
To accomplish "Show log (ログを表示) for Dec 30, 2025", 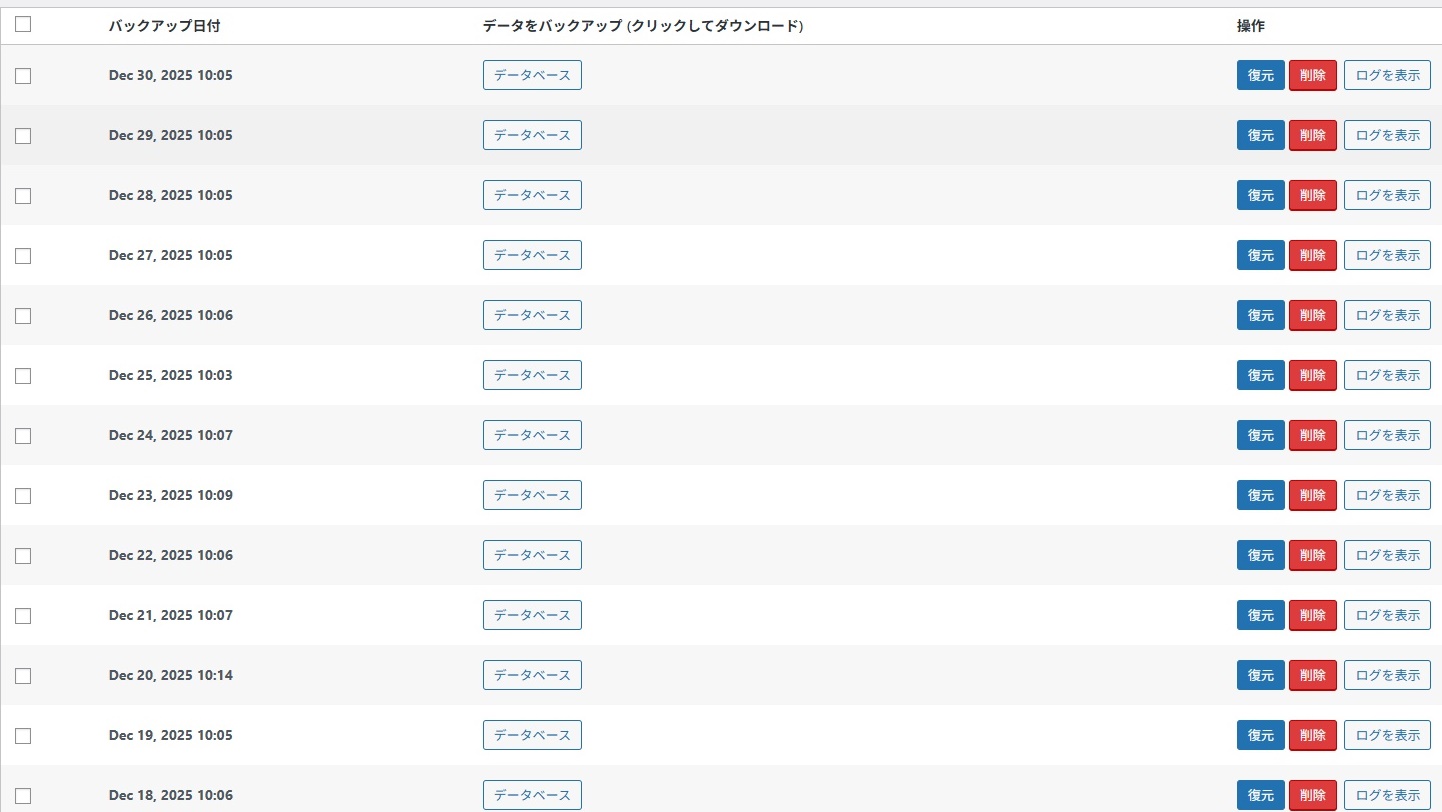I will tap(1387, 75).
